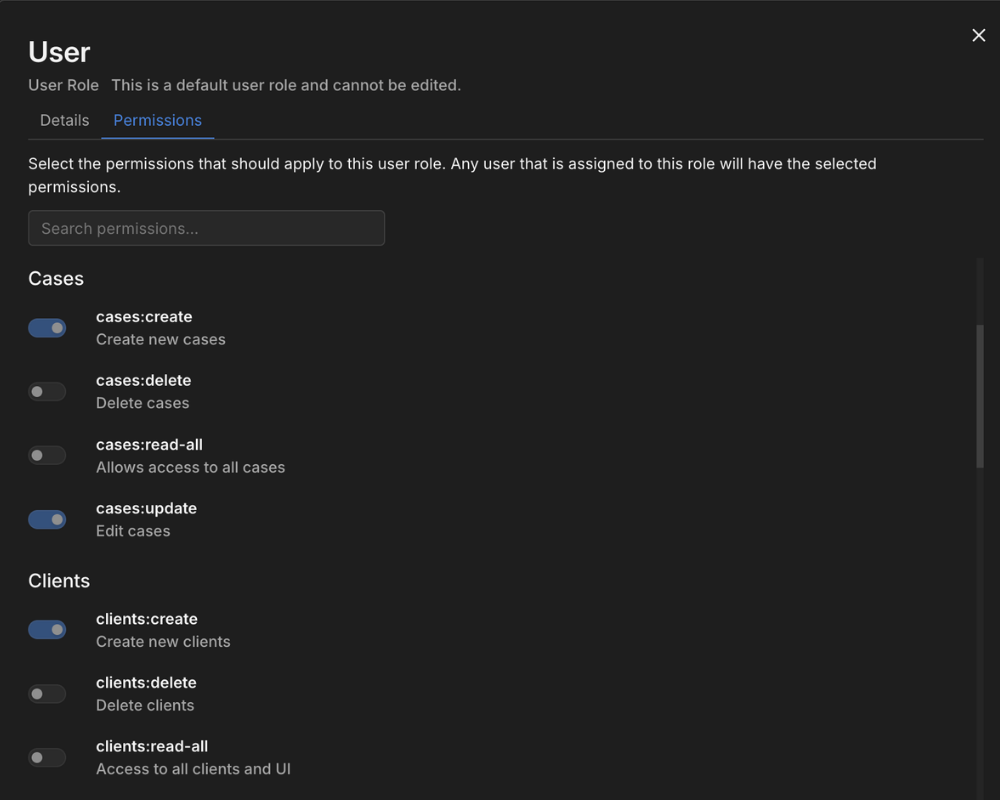Click the search permissions field

tap(206, 228)
